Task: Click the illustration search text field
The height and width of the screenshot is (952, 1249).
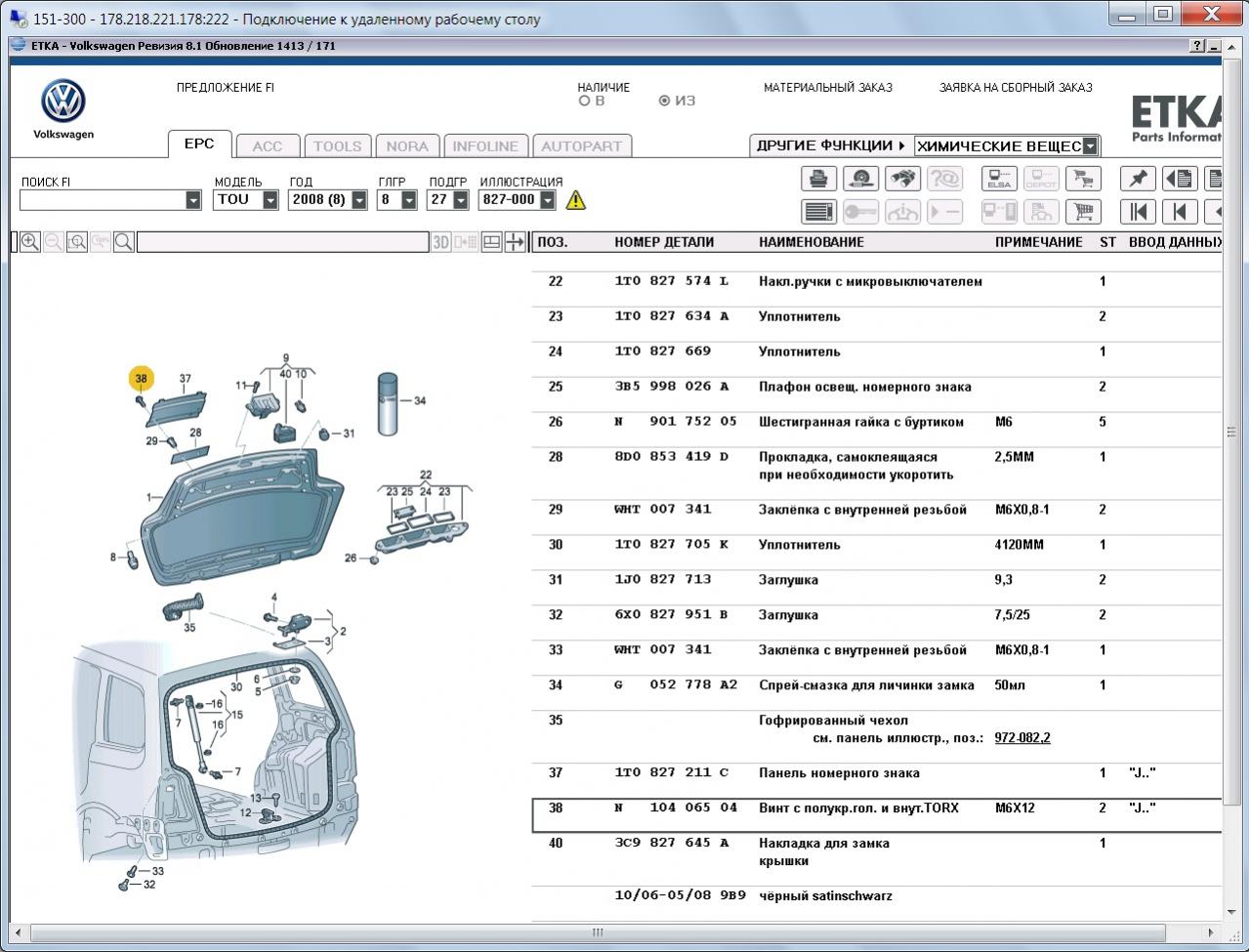Action: 282,242
